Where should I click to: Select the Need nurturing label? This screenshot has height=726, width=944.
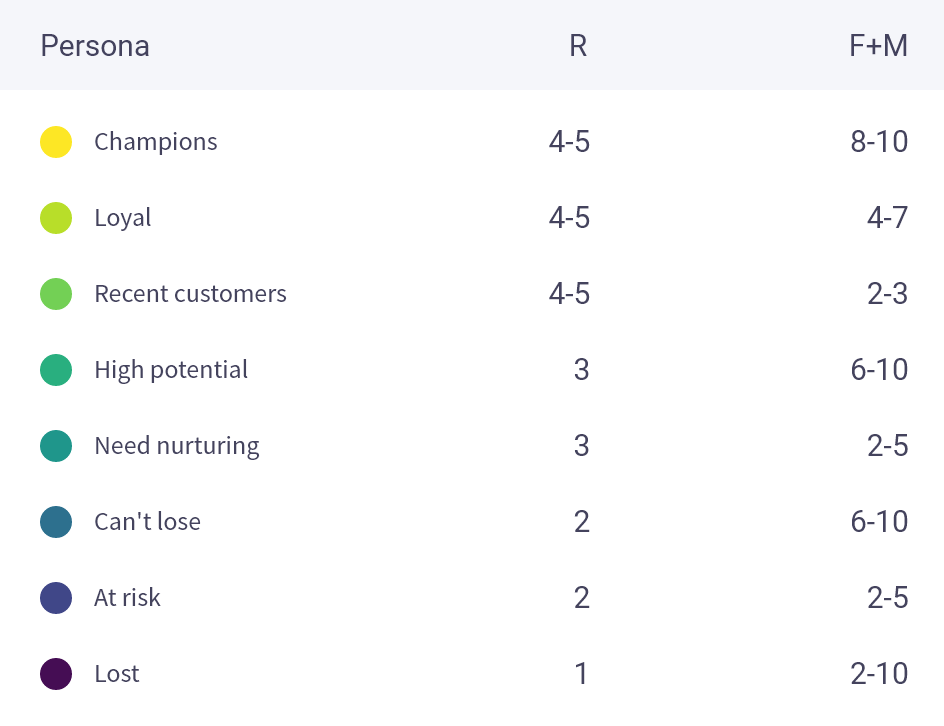pos(177,446)
